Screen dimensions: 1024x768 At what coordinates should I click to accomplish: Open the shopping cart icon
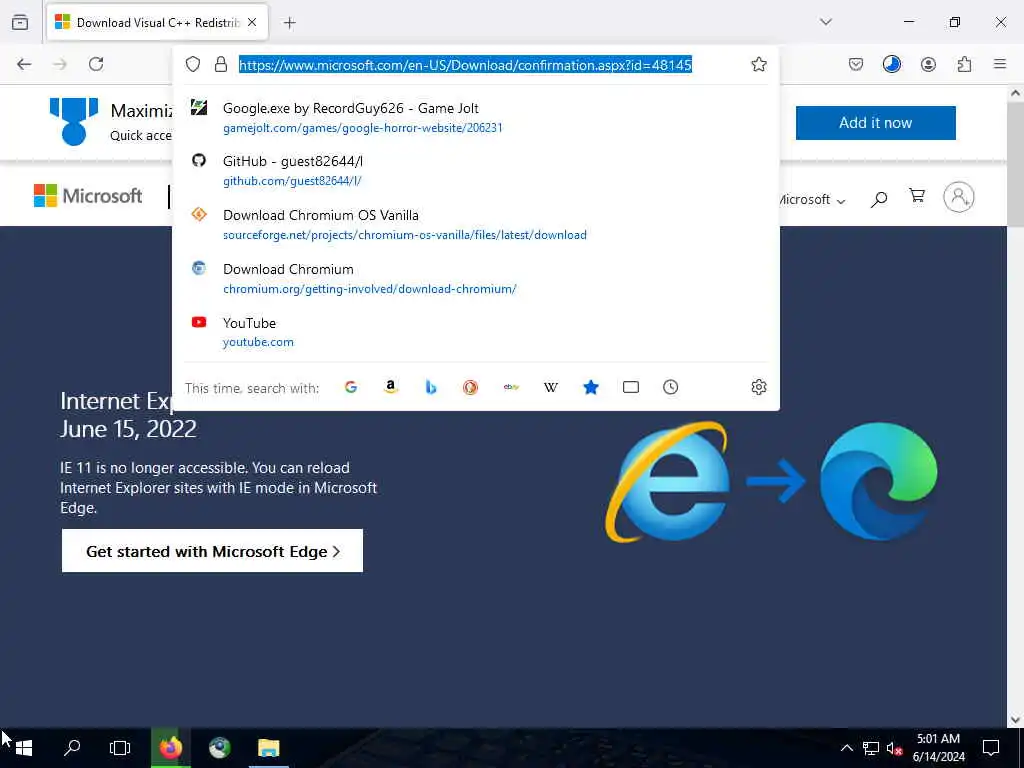pos(917,196)
